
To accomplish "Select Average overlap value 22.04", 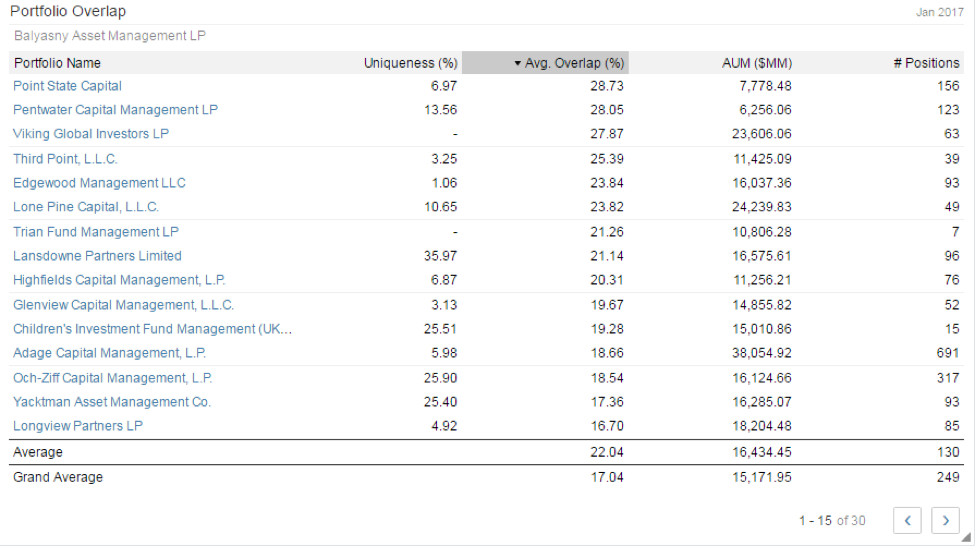I will (607, 452).
